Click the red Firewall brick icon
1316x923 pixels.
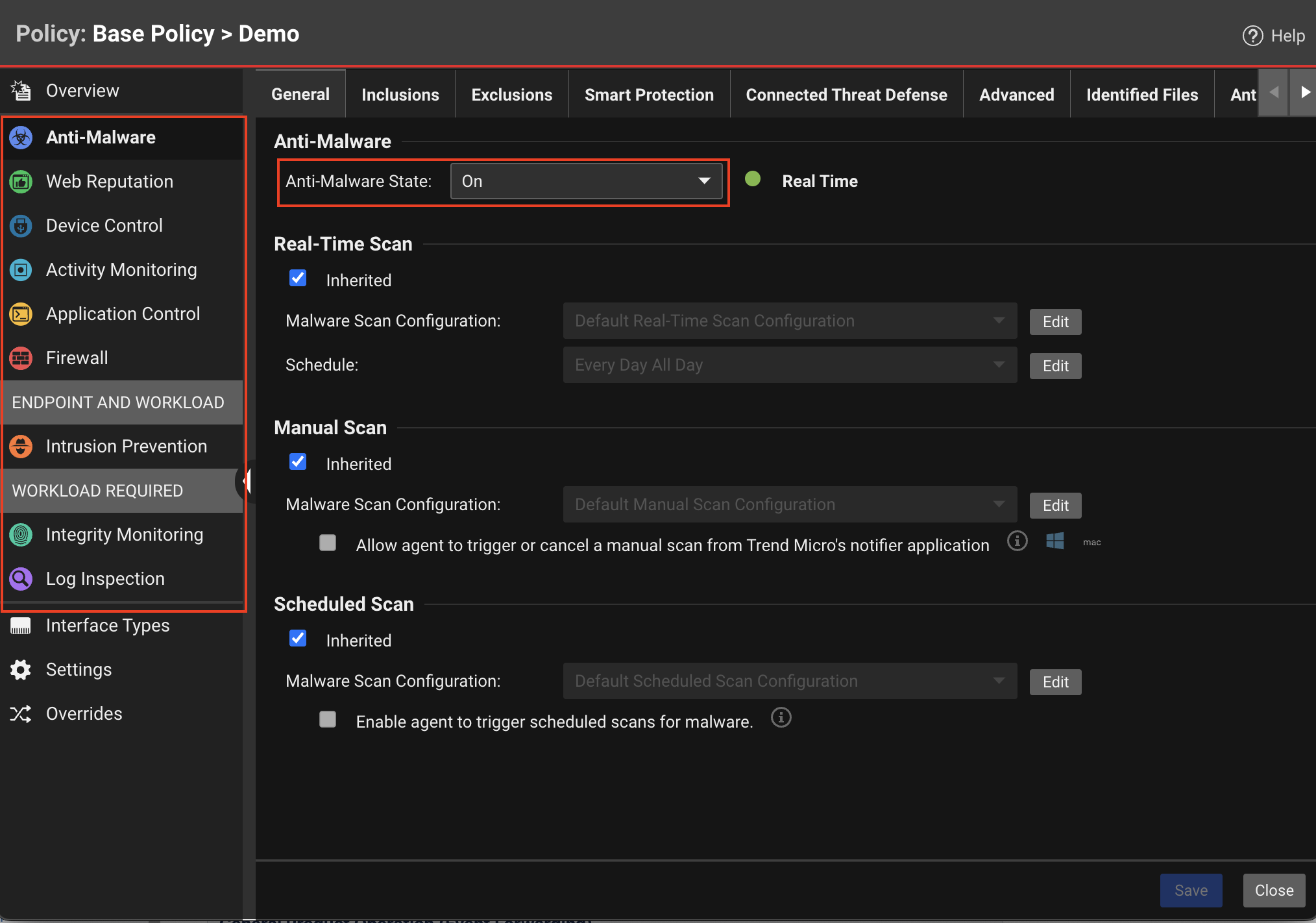(x=21, y=358)
